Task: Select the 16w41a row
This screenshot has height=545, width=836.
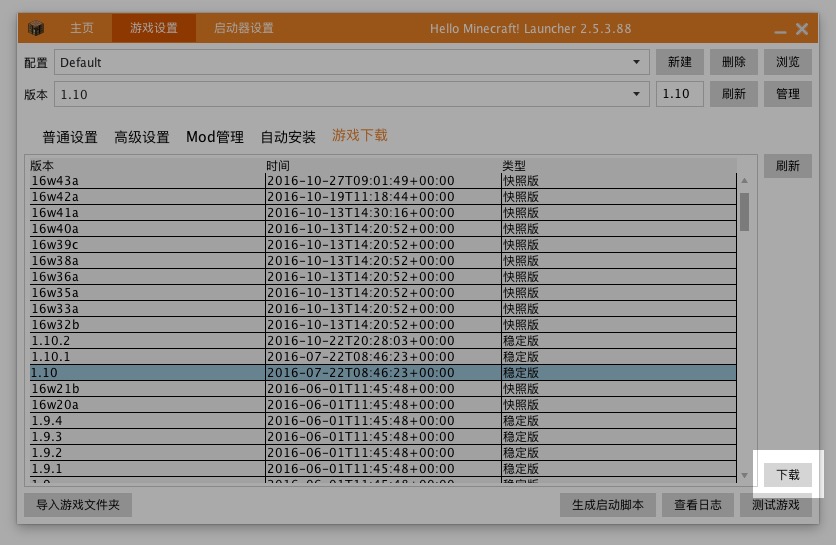Action: pyautogui.click(x=383, y=212)
